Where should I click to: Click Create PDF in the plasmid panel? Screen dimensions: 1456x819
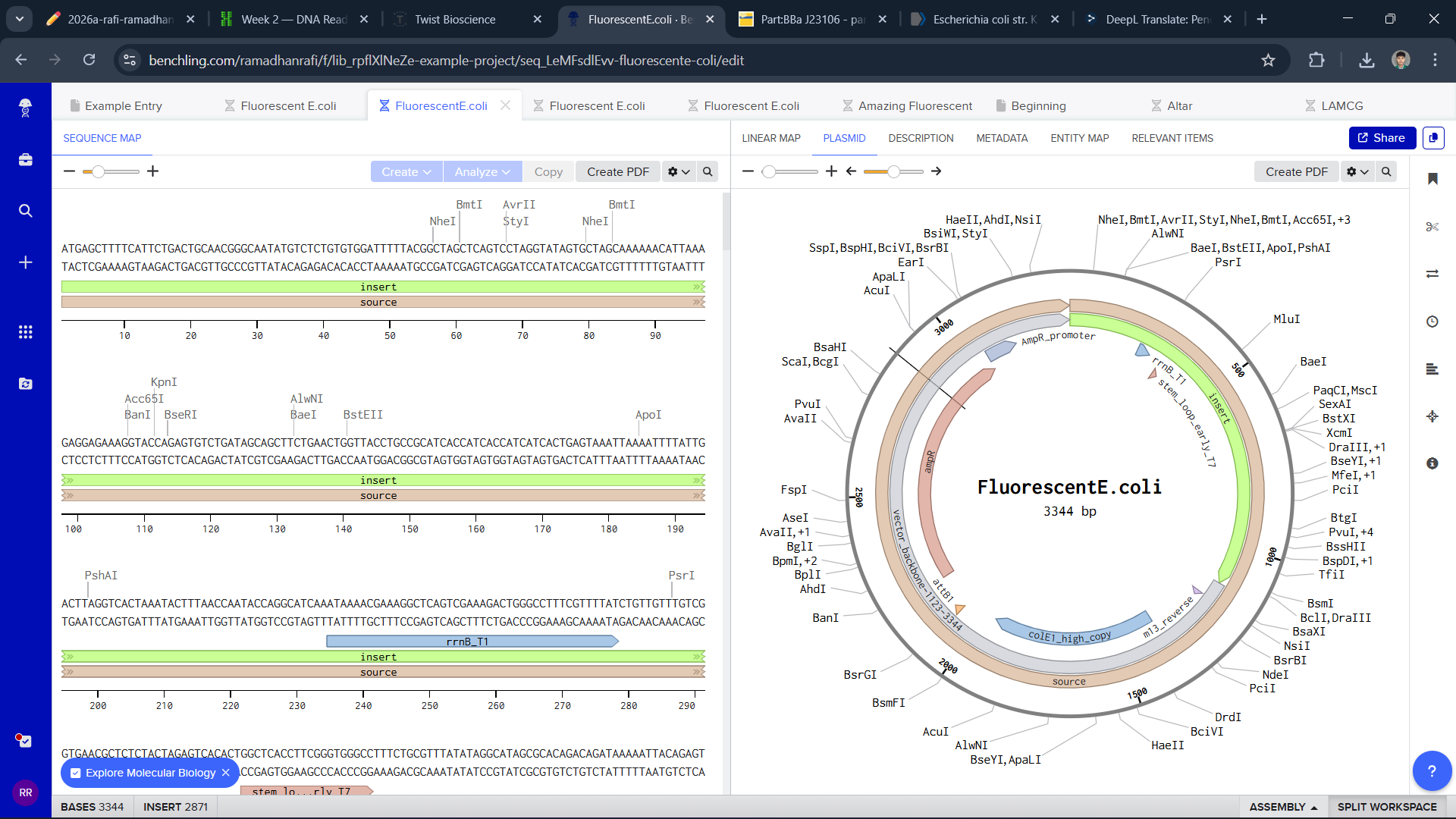(1295, 172)
